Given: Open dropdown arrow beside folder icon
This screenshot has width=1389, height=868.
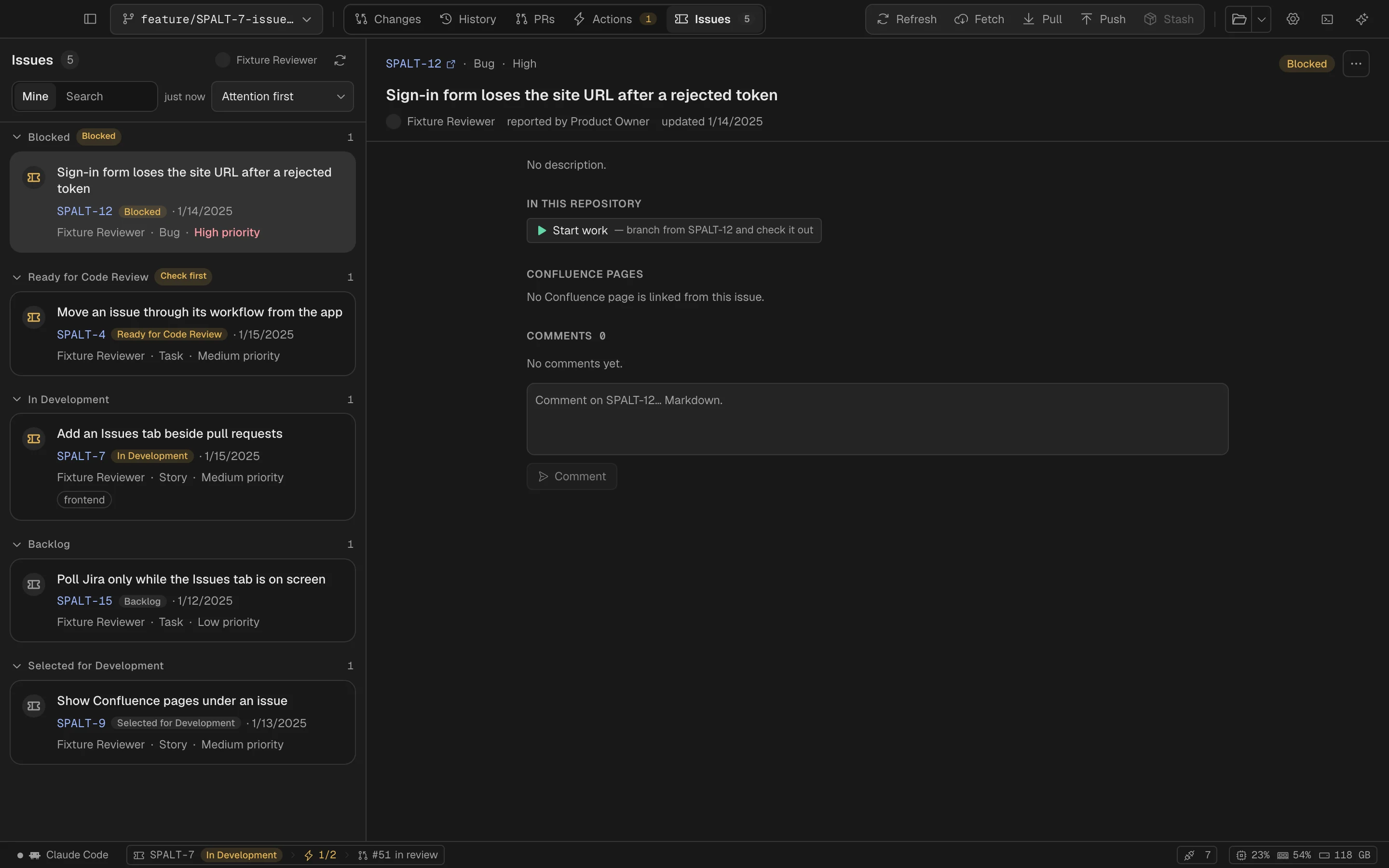Looking at the screenshot, I should pyautogui.click(x=1261, y=19).
